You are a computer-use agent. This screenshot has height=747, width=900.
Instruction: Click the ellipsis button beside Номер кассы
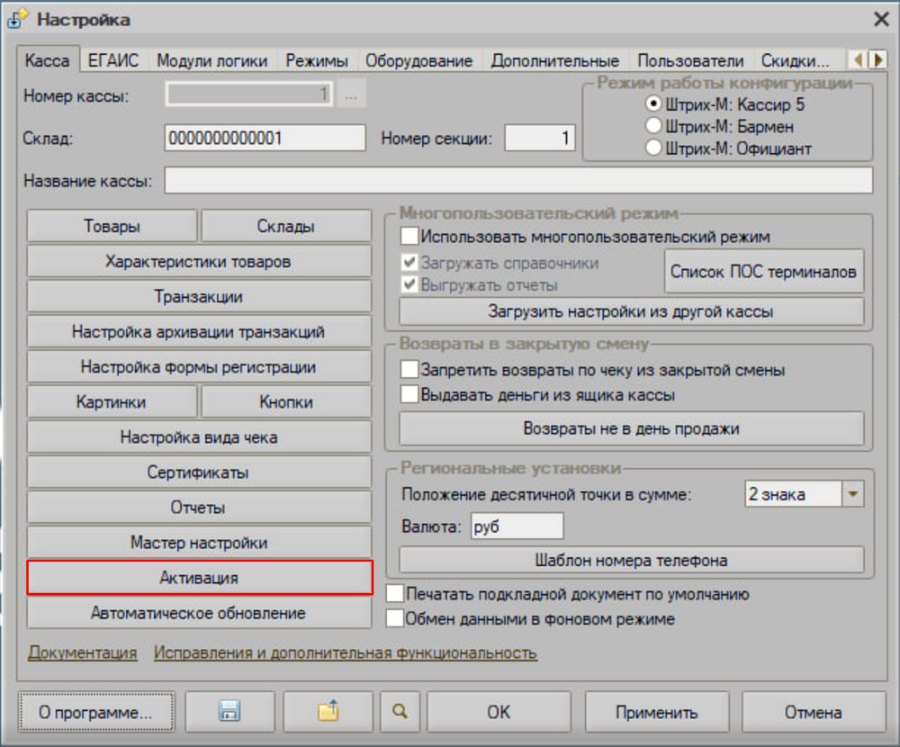(351, 95)
